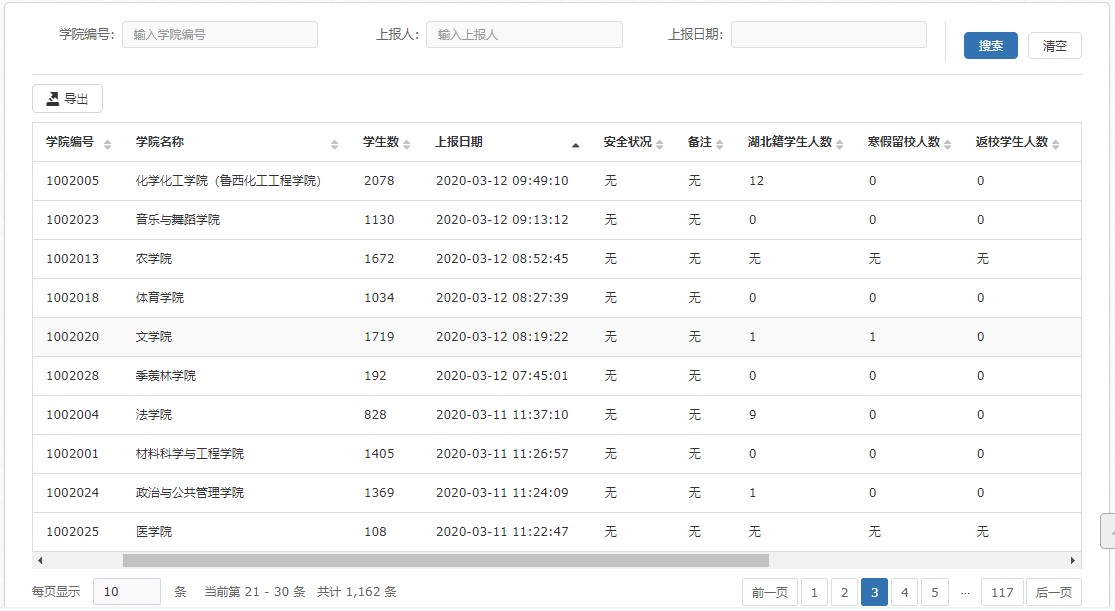The image size is (1115, 611).
Task: Open the 上报日期 date picker field
Action: [x=828, y=35]
